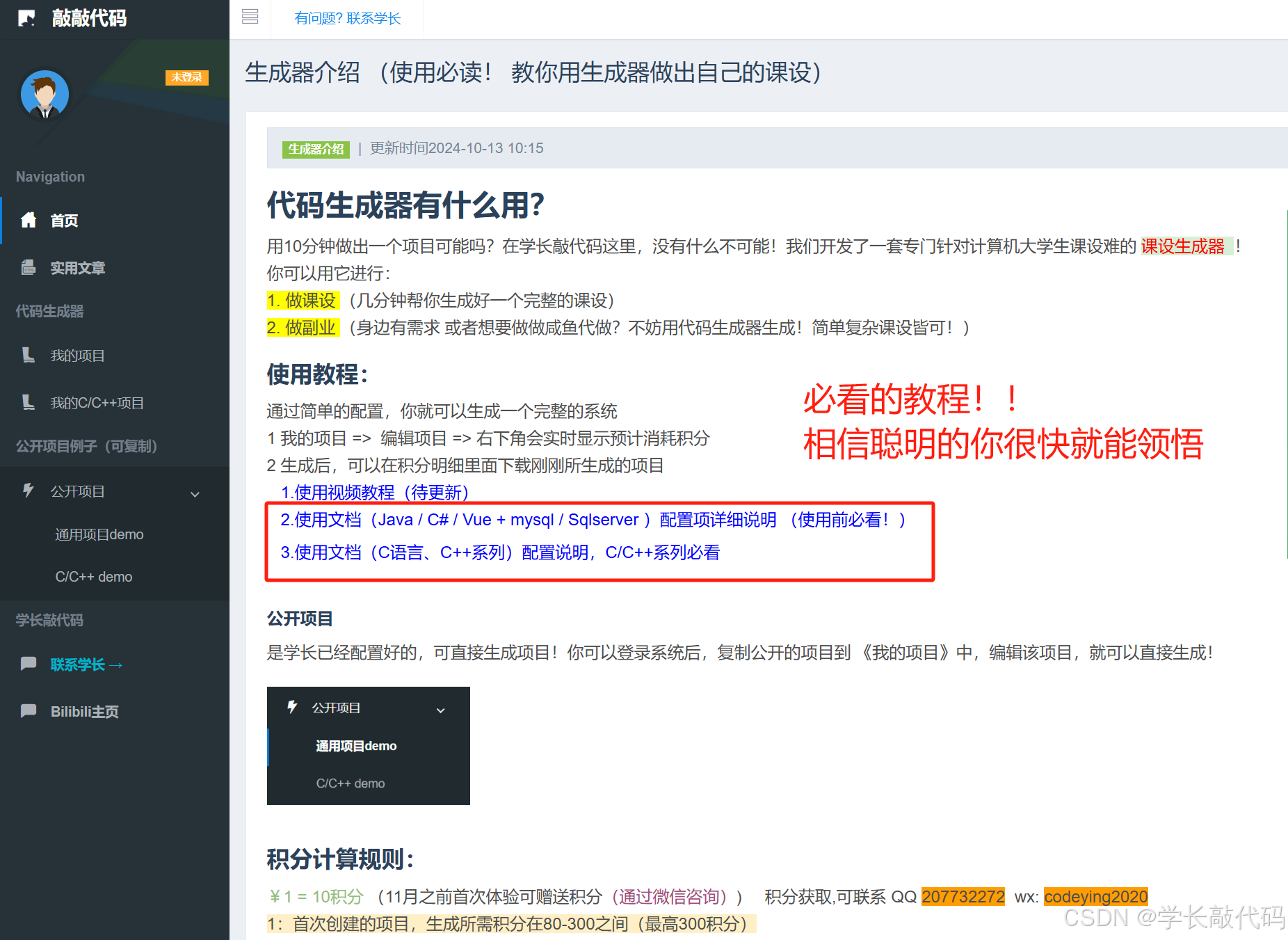Open Bilibili主页 via its chat icon
This screenshot has height=940, width=1288.
28,710
